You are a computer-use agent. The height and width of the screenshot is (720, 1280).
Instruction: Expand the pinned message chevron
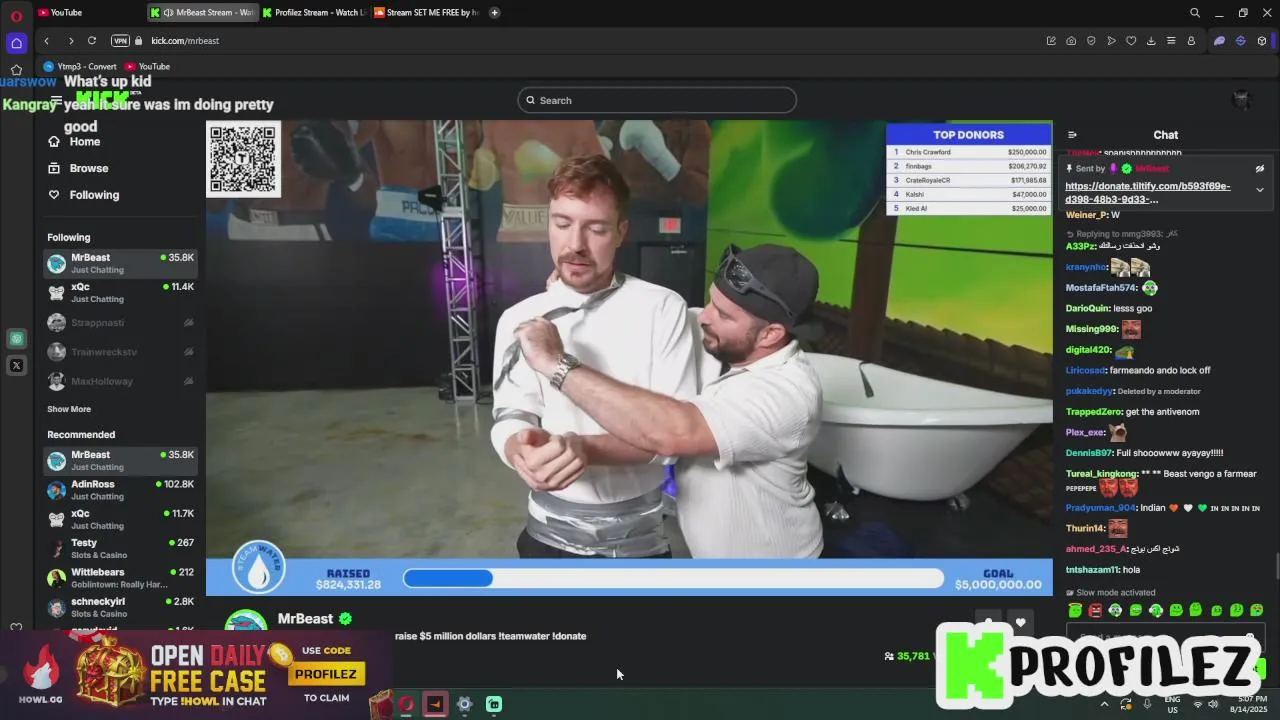(1260, 189)
